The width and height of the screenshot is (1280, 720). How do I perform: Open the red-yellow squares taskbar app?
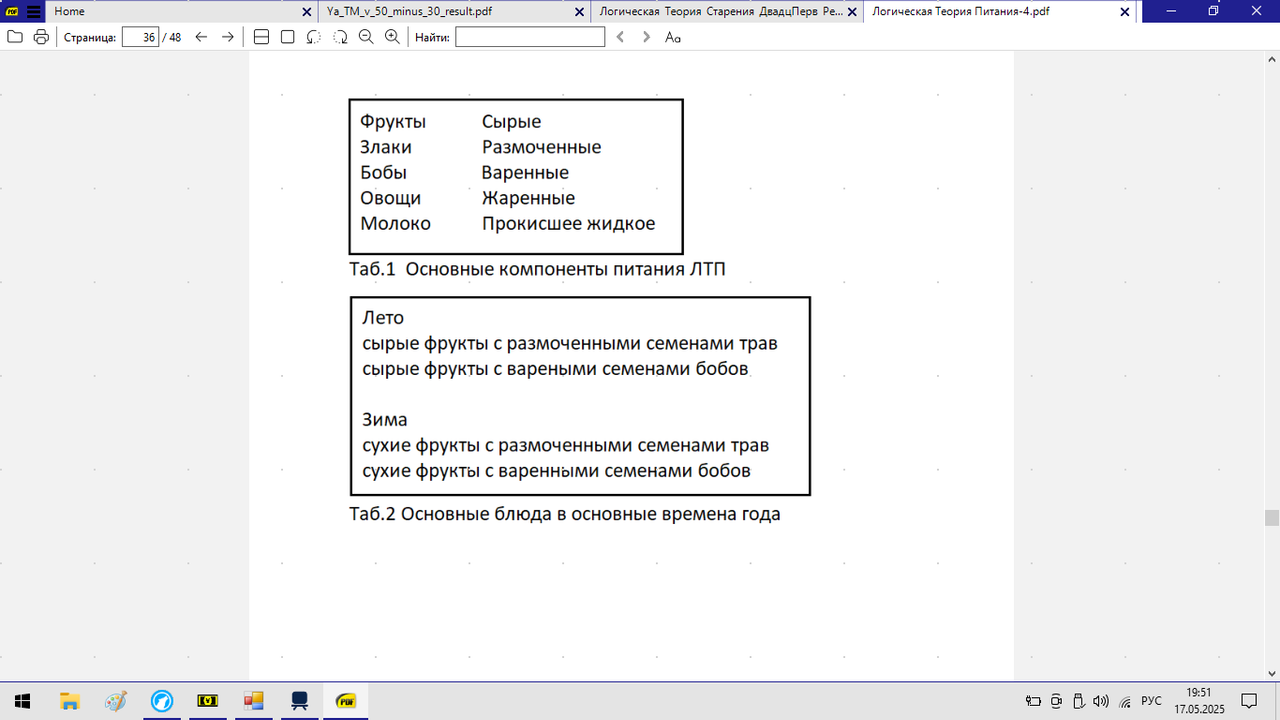[253, 701]
